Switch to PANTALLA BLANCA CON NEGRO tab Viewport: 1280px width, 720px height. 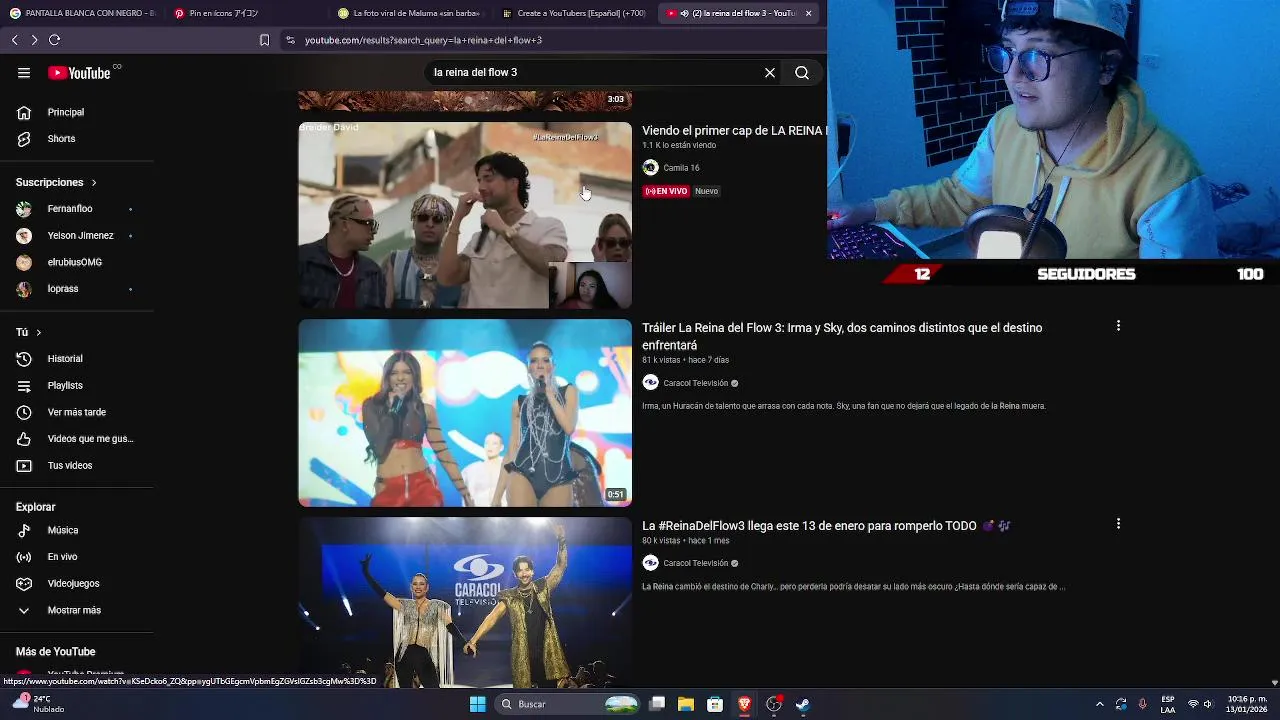(82, 13)
